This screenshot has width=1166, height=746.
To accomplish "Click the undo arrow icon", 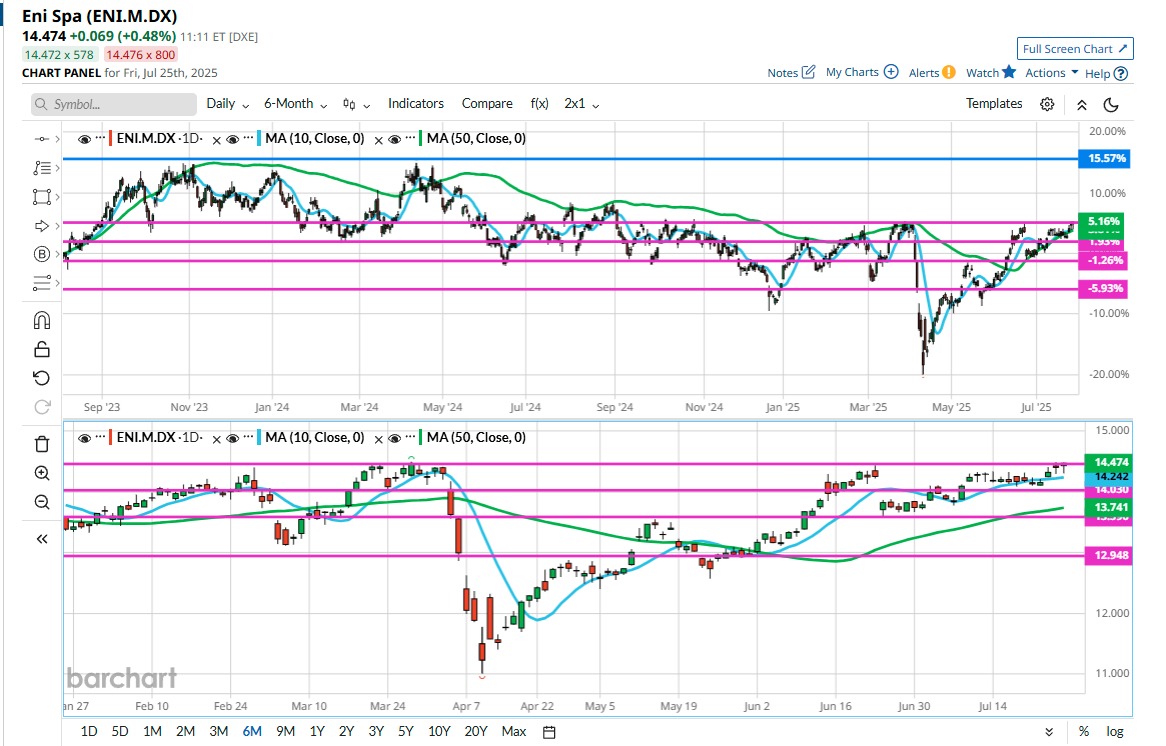I will [x=42, y=378].
